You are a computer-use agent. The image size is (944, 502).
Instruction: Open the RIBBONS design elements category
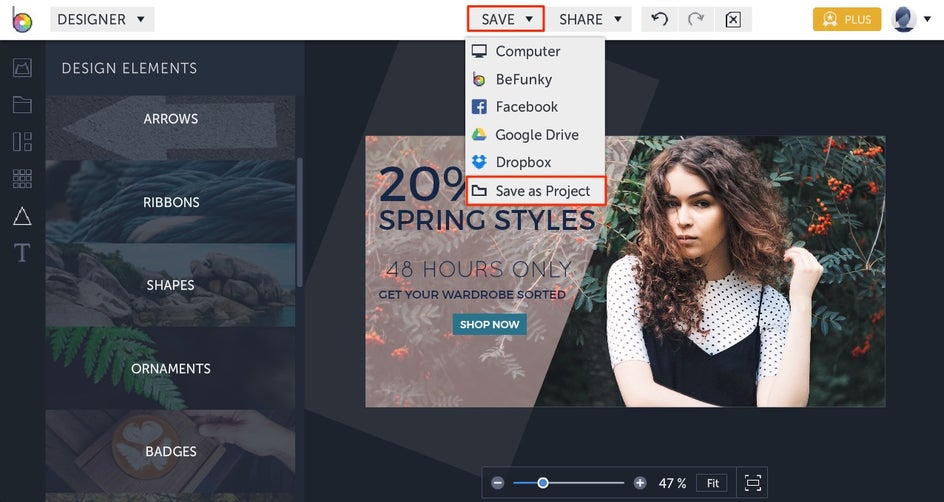click(x=170, y=202)
